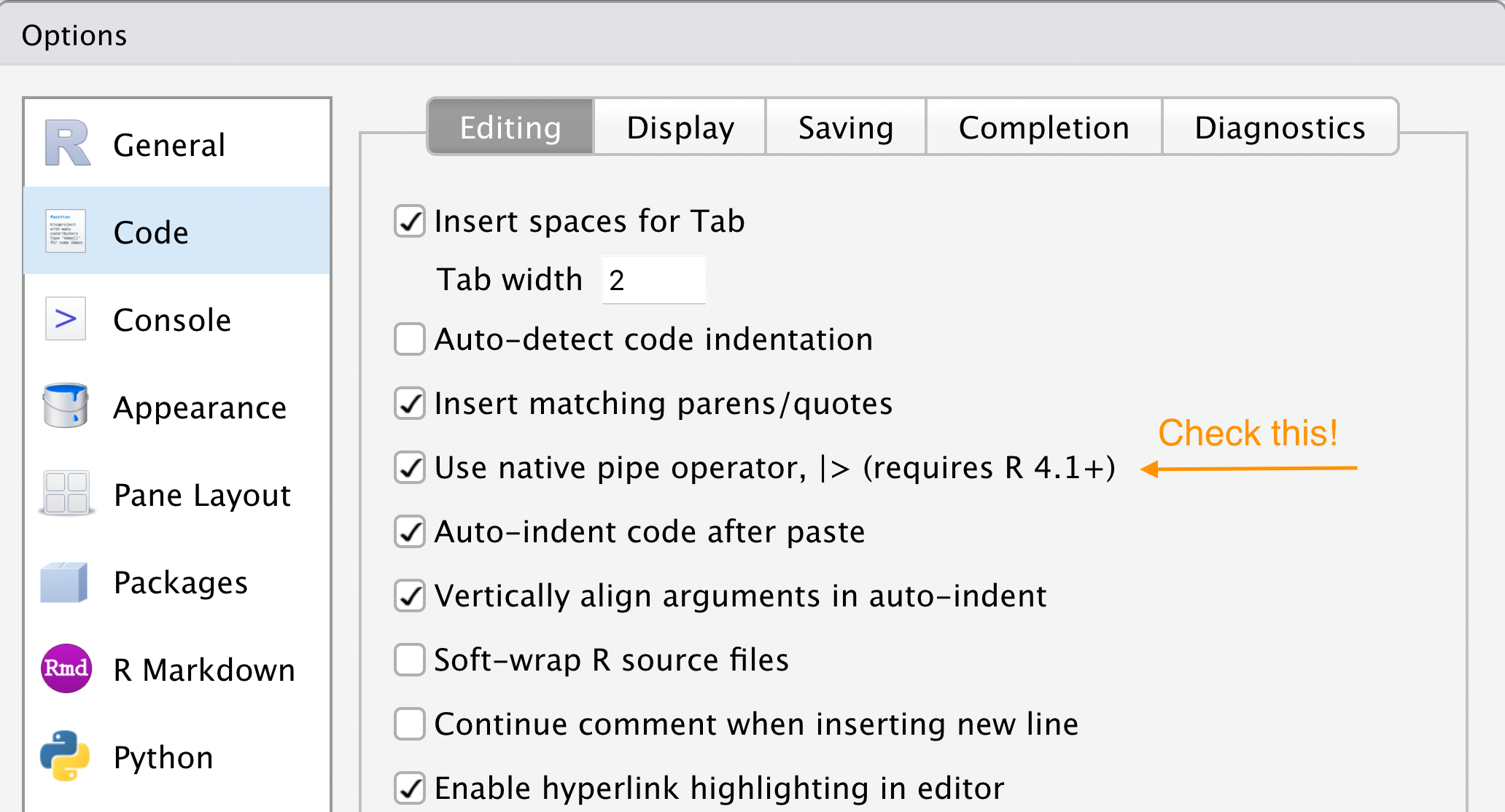Enable Auto-detect code indentation
The width and height of the screenshot is (1505, 812).
410,340
